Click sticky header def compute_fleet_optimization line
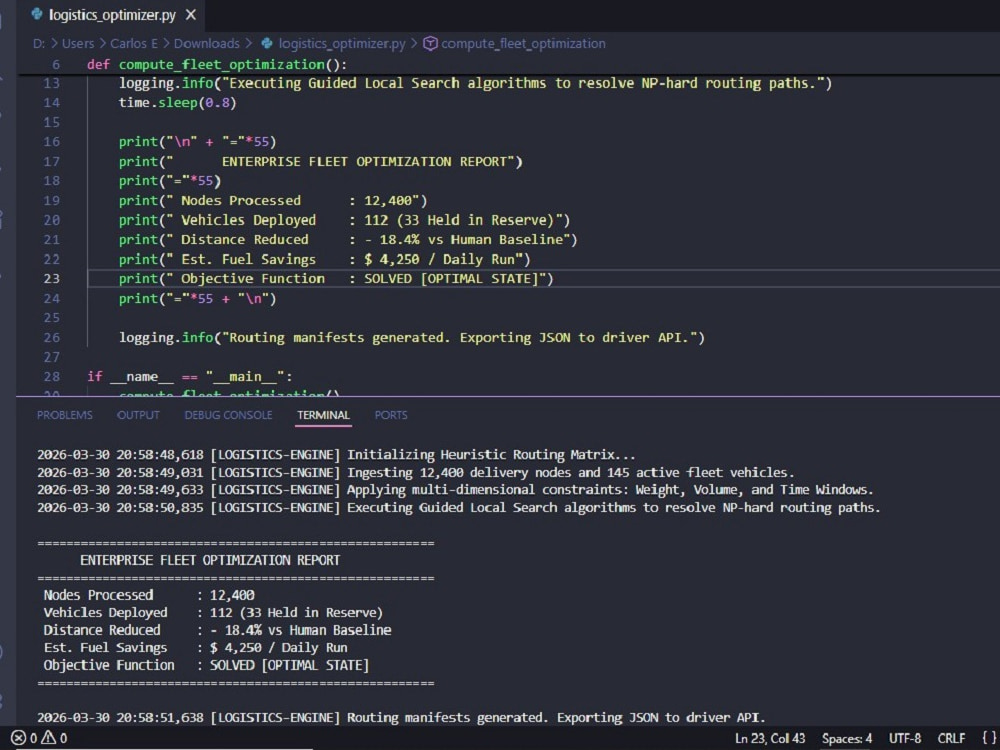Viewport: 1000px width, 750px height. [217, 64]
